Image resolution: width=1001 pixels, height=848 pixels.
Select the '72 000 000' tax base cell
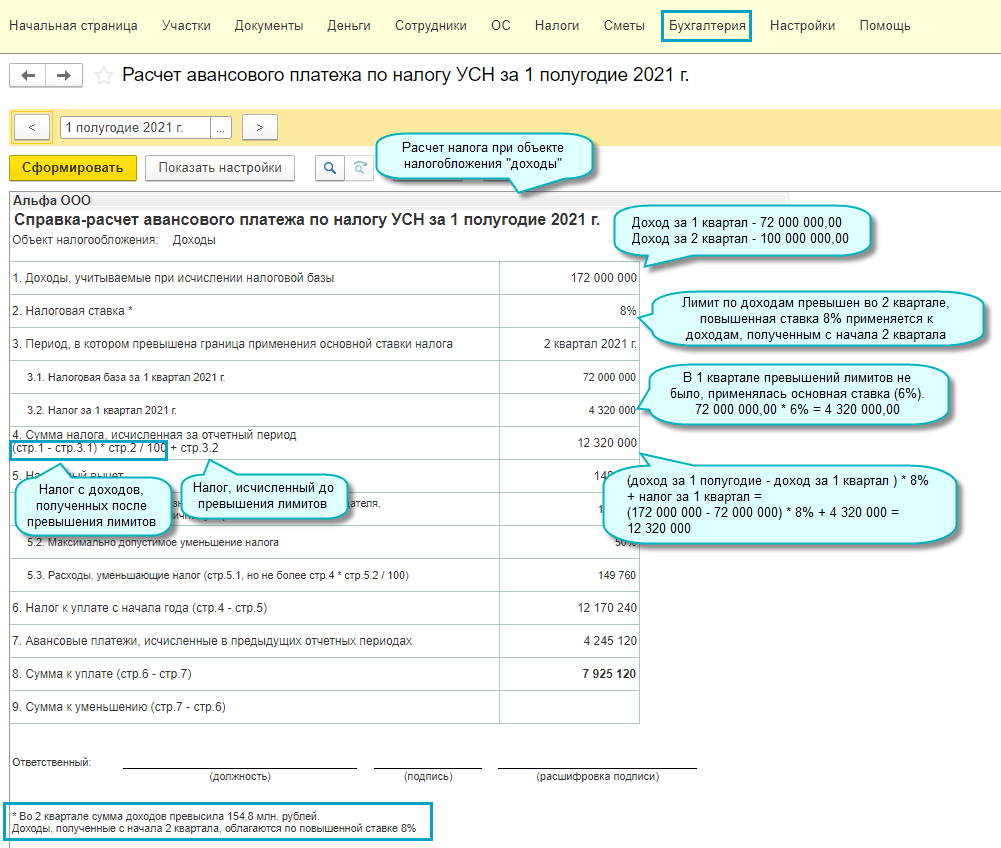569,377
